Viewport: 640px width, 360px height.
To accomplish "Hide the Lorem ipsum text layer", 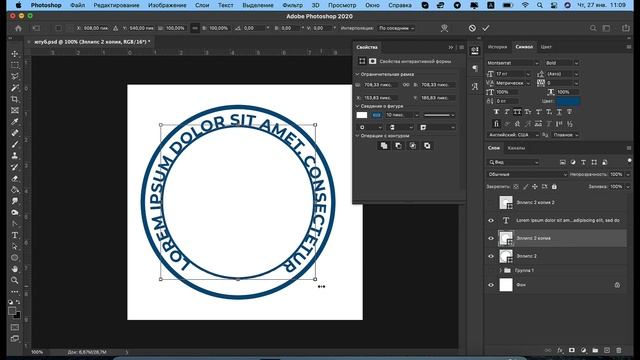I will [491, 220].
